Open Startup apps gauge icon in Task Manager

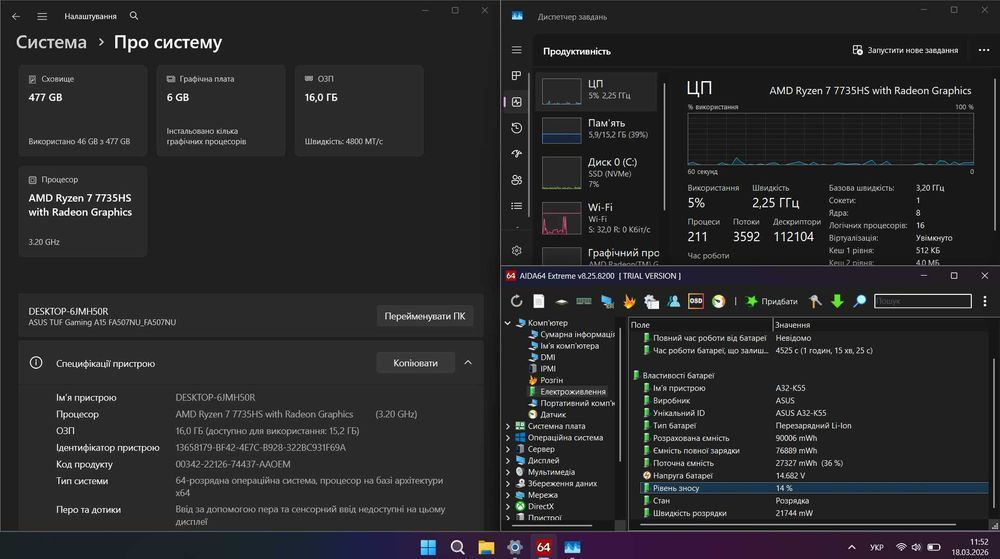point(517,154)
